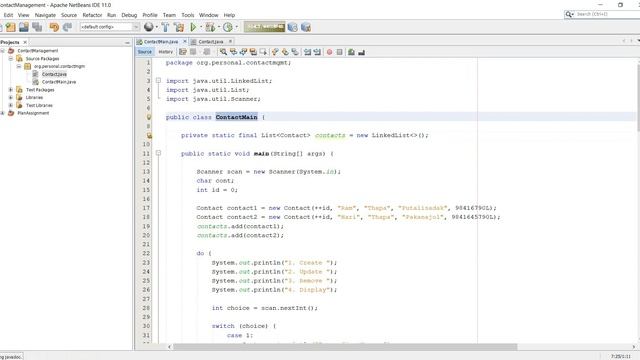Screen dimensions: 640x360
Task: Toggle Highlight Search in editor toolbar
Action: (x=253, y=52)
